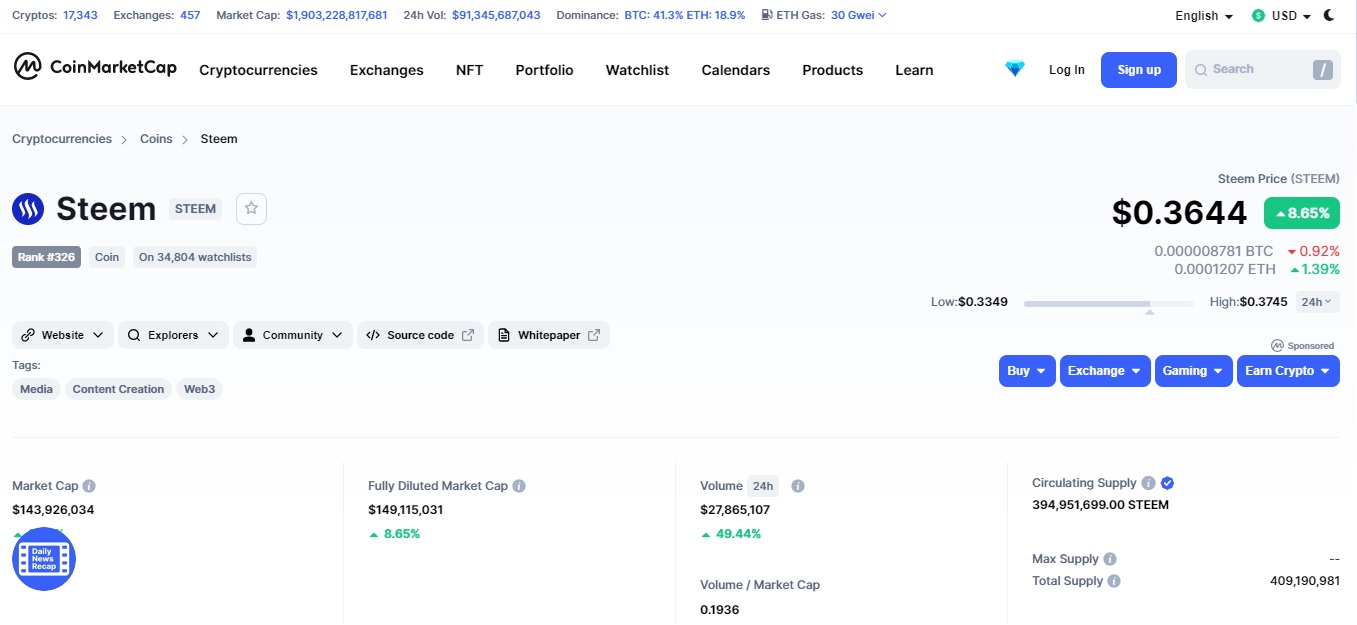Open the Portfolio menu item

coord(544,70)
